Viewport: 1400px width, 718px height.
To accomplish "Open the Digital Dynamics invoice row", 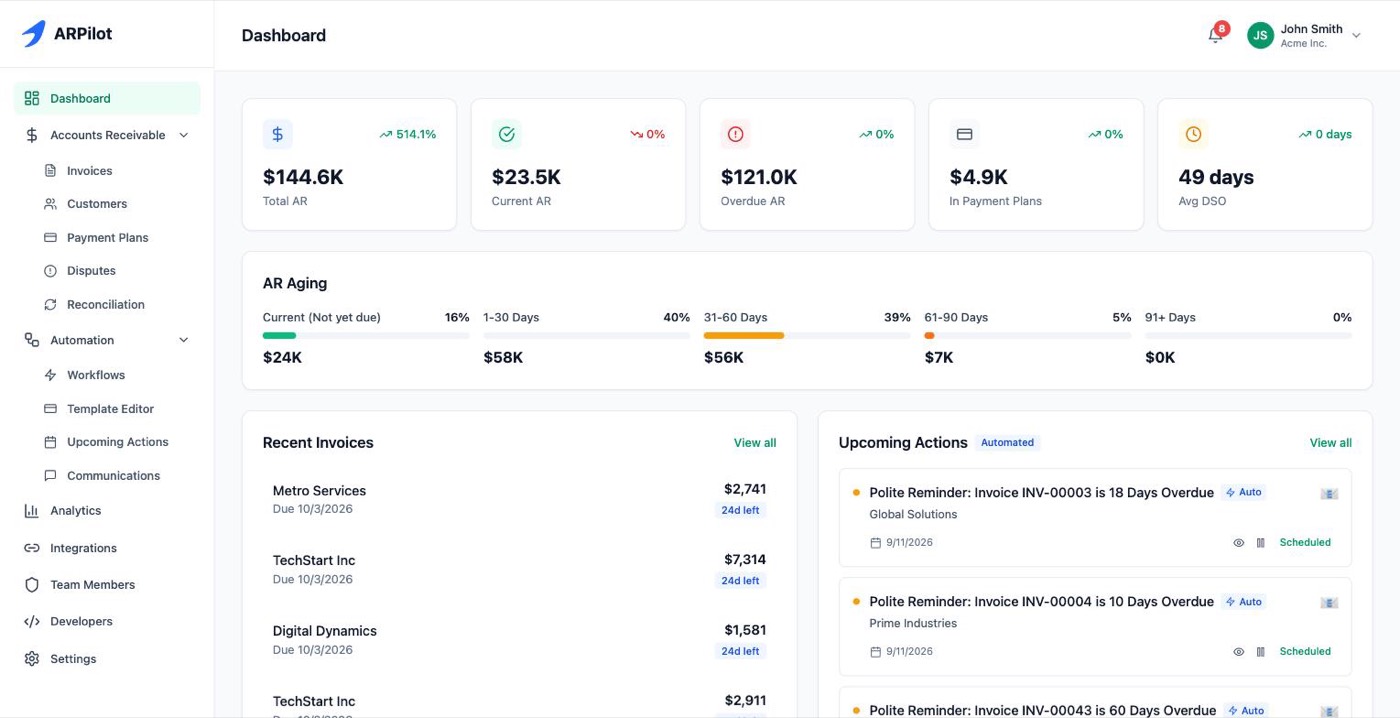I will 519,640.
